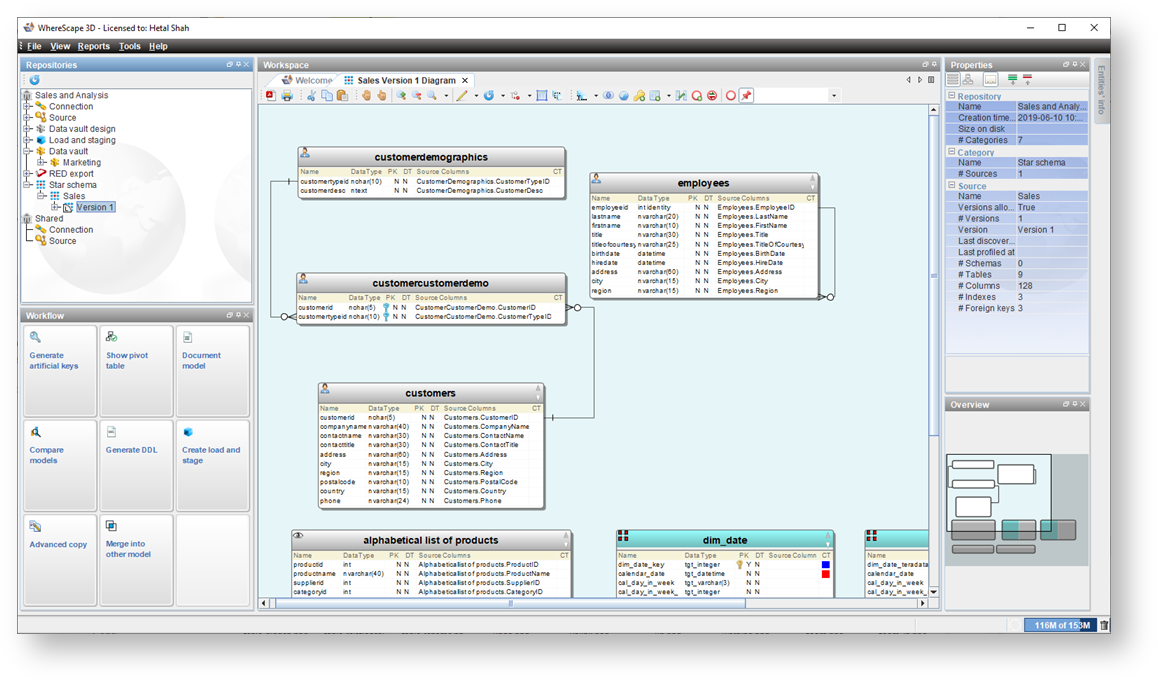Toggle the categorized view in the Properties toolbar
The height and width of the screenshot is (682, 1159).
[x=953, y=80]
